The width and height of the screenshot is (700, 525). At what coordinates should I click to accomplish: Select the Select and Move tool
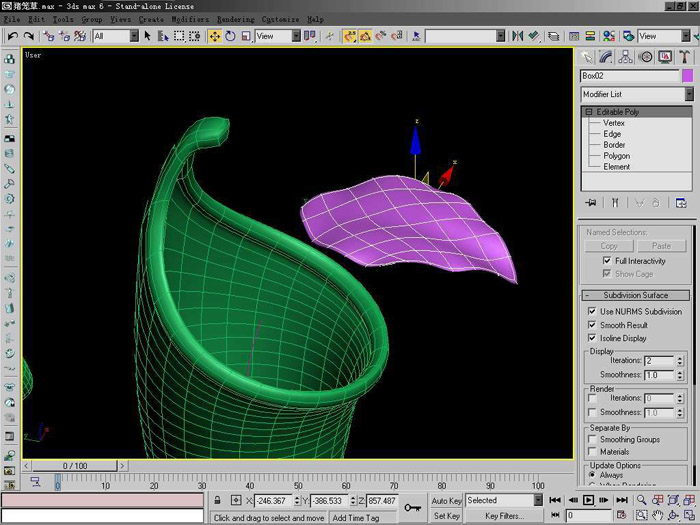point(215,36)
